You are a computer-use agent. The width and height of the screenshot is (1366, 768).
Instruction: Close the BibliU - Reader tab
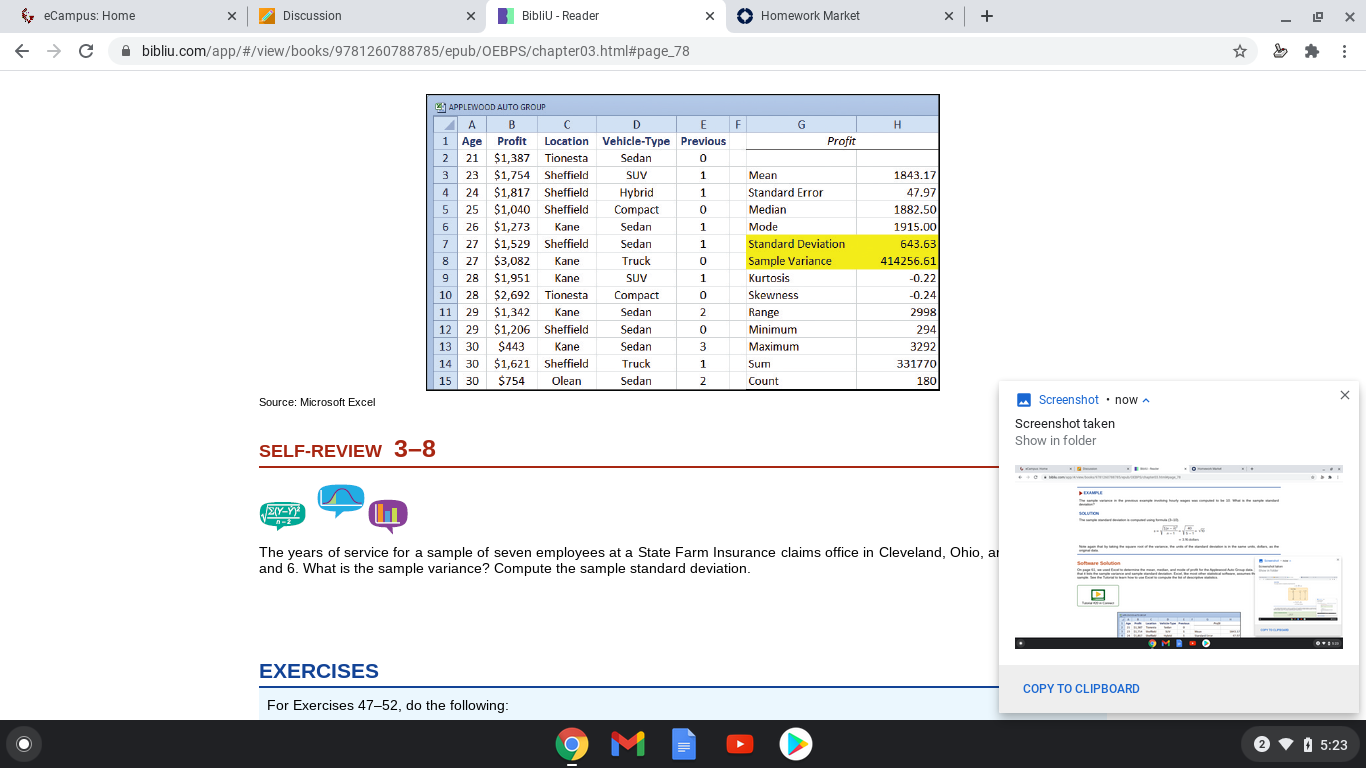[x=709, y=16]
